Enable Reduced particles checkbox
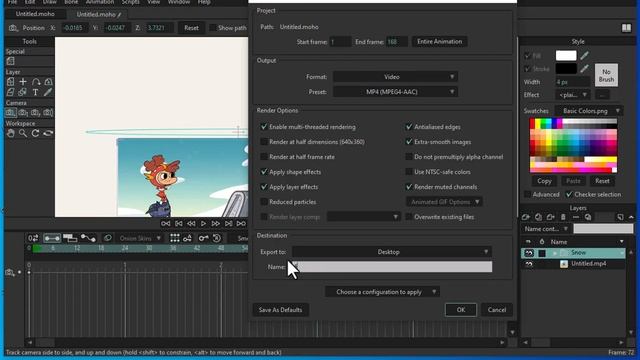 tap(264, 202)
